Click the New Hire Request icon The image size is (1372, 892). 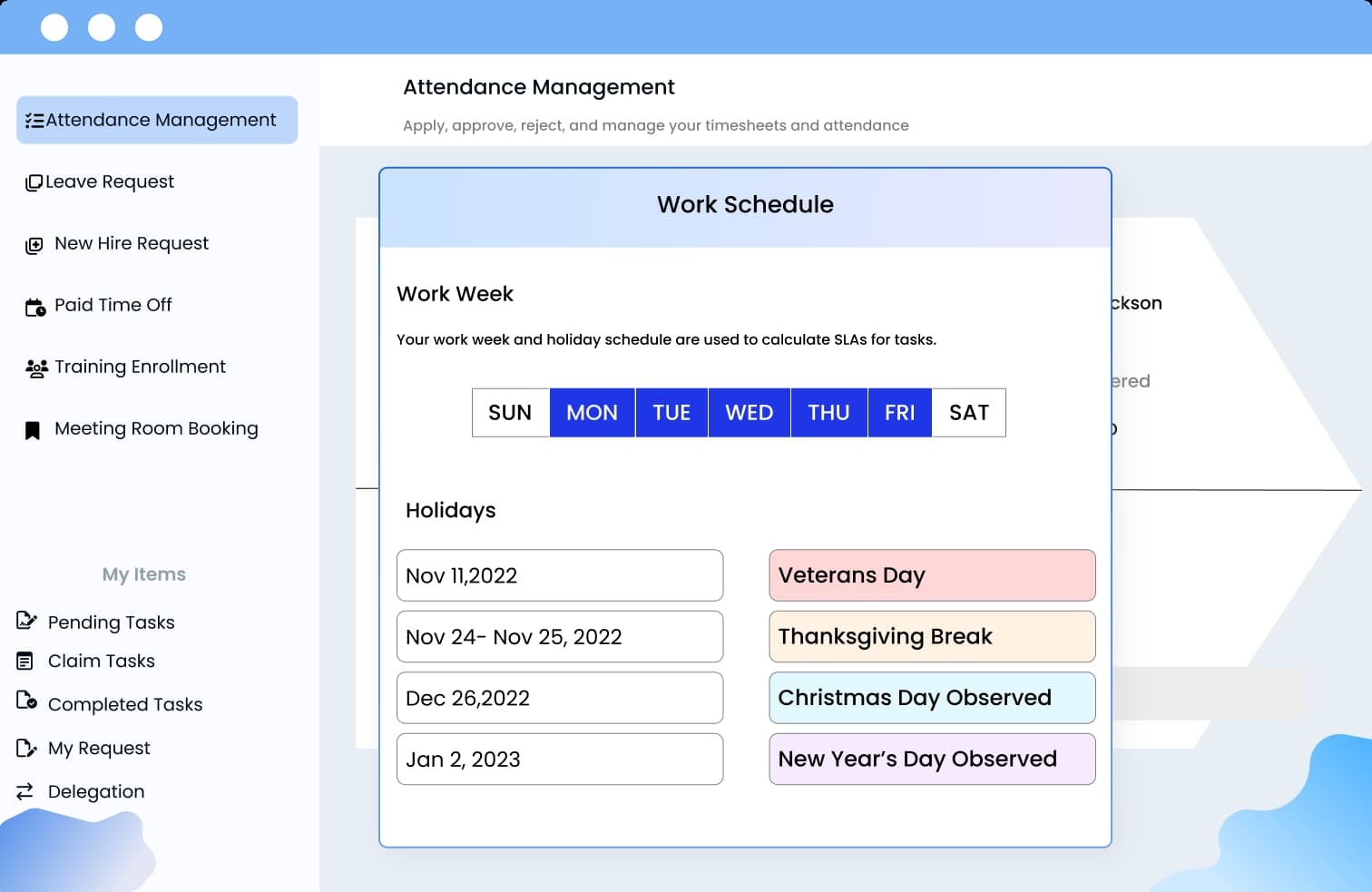point(34,245)
